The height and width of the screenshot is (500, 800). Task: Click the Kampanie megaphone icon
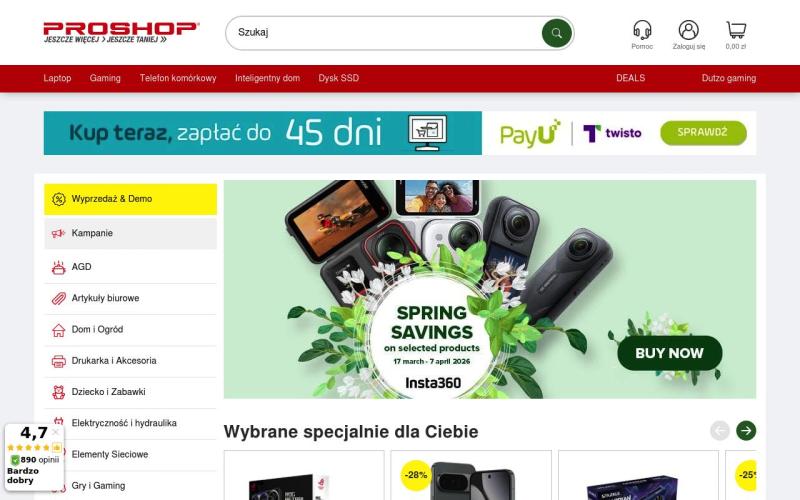(59, 233)
